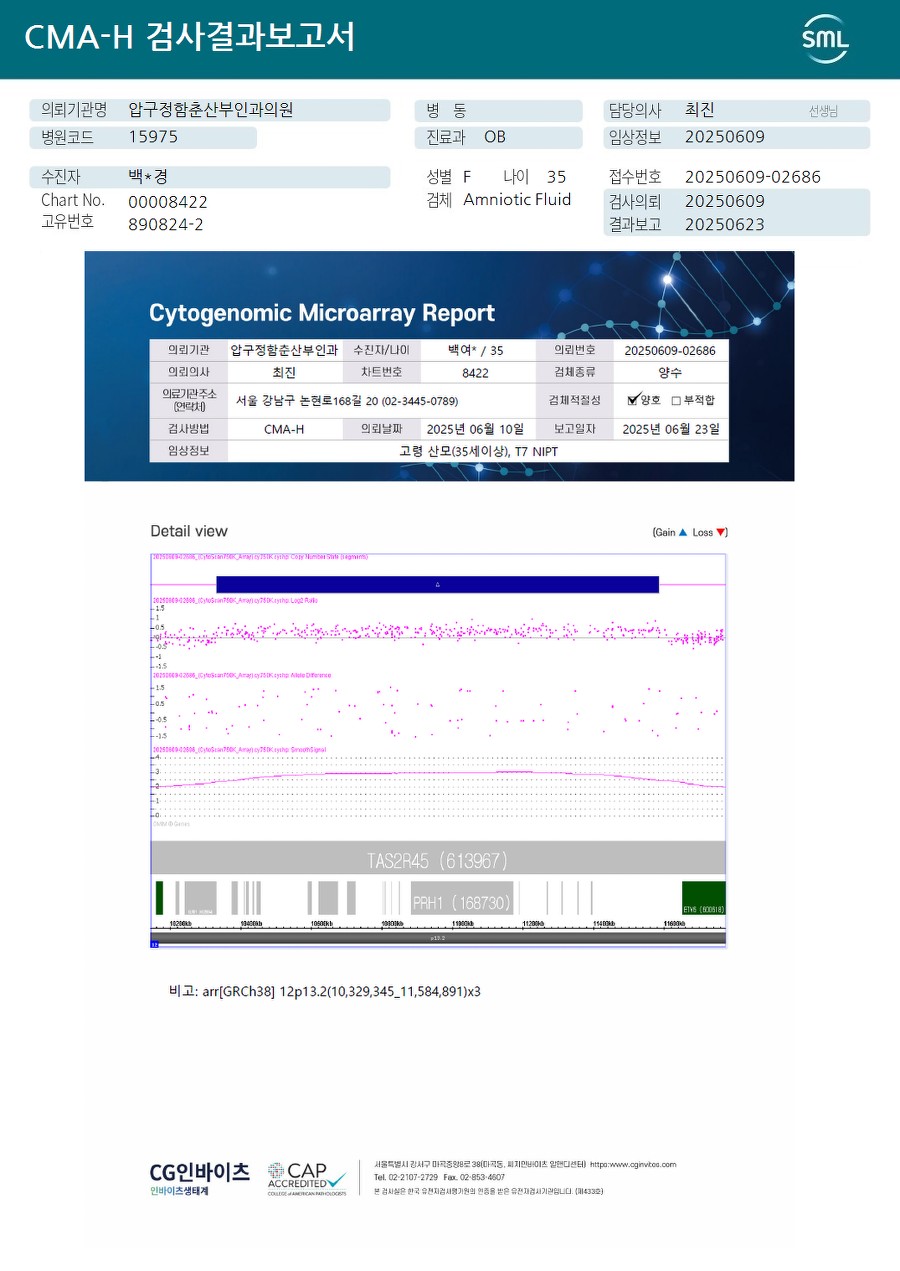
Task: Click the chart number 00008422
Action: pos(168,202)
